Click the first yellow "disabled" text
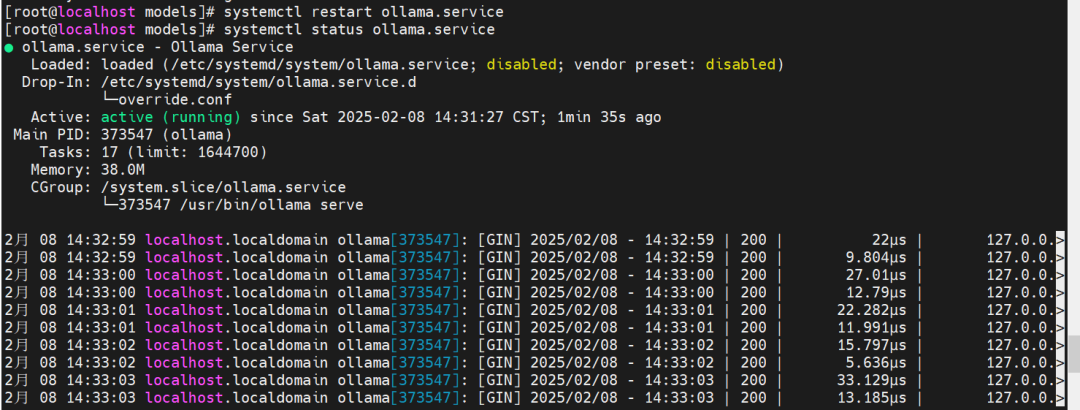Image resolution: width=1080 pixels, height=410 pixels. (522, 64)
